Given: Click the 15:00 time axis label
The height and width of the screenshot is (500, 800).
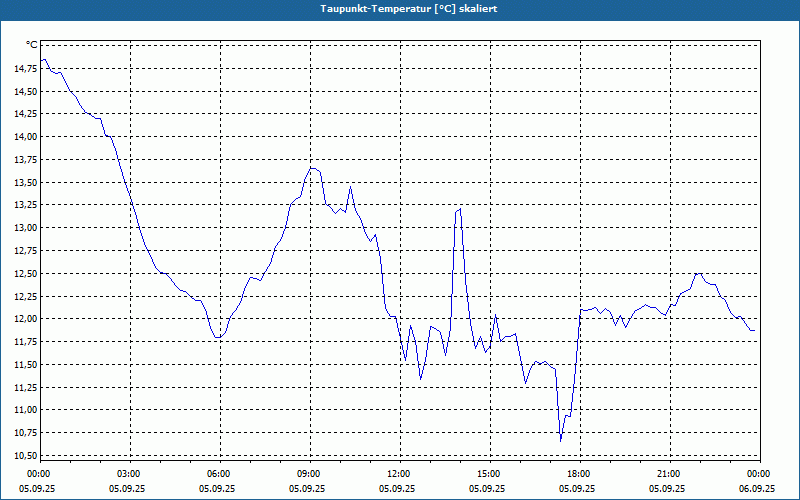Looking at the screenshot, I should coord(491,474).
